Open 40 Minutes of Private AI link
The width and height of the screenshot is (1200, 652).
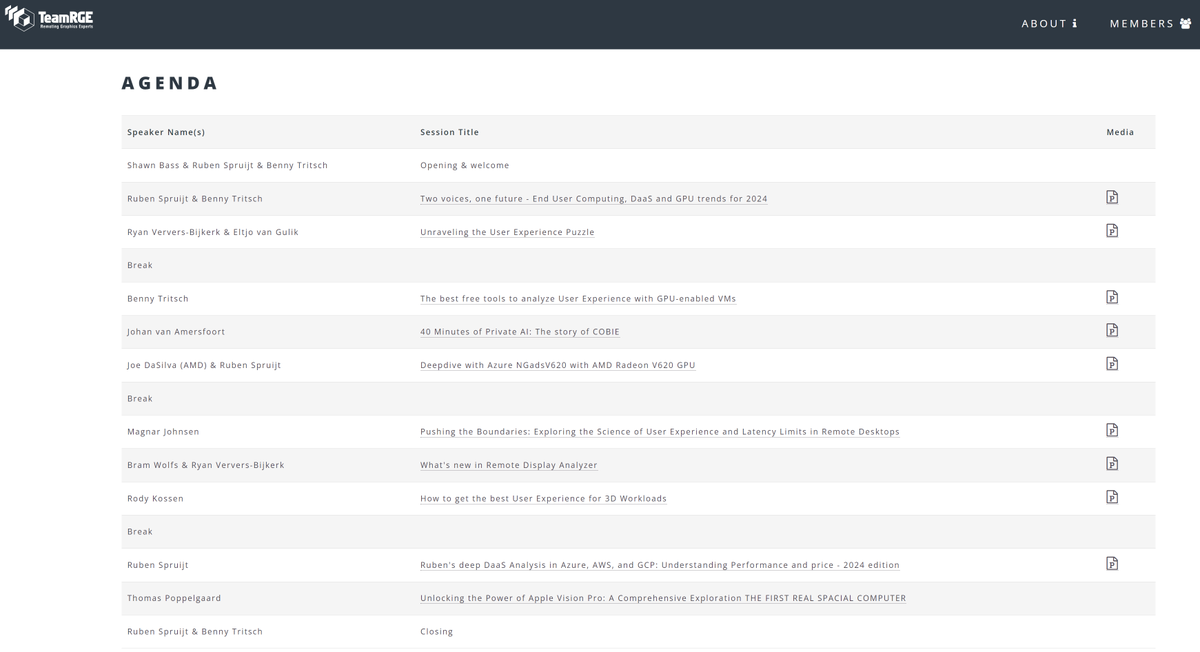(520, 332)
